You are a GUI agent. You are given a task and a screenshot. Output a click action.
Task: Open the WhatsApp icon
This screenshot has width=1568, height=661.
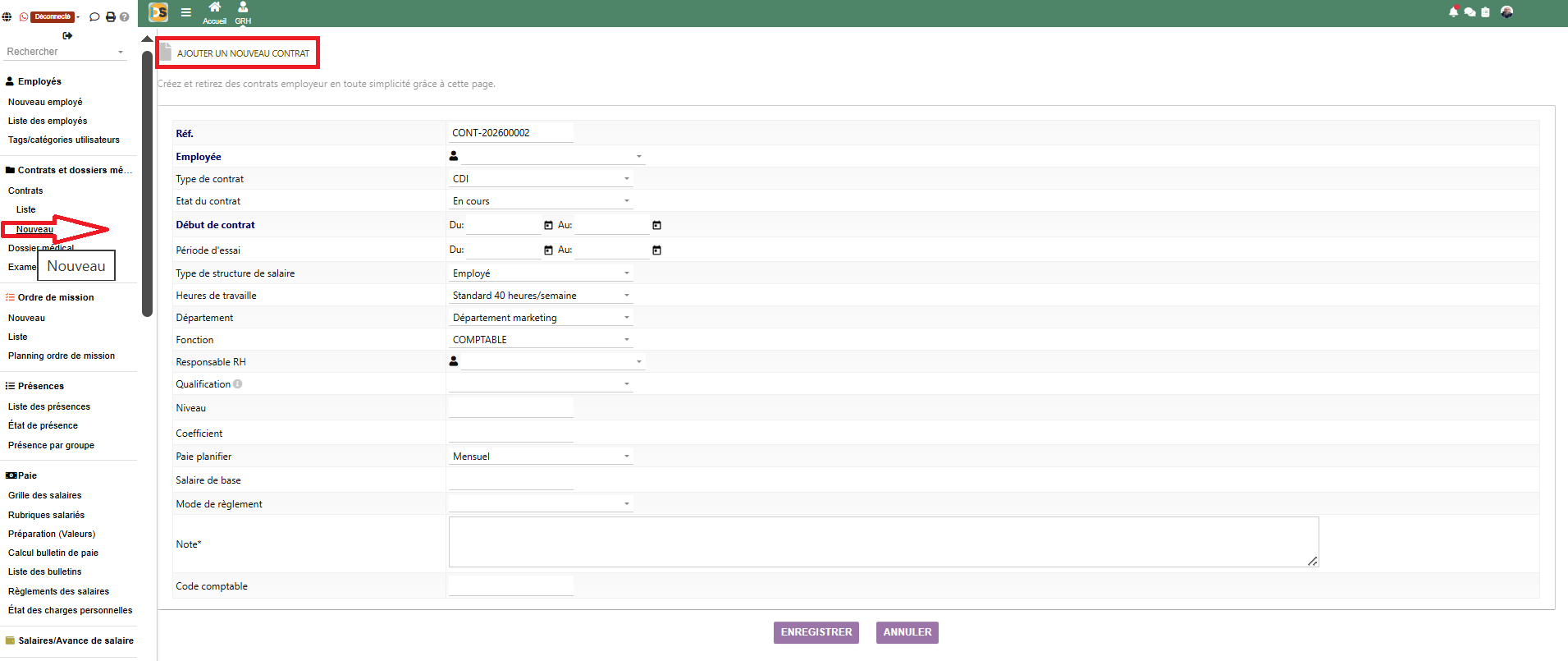(x=24, y=16)
